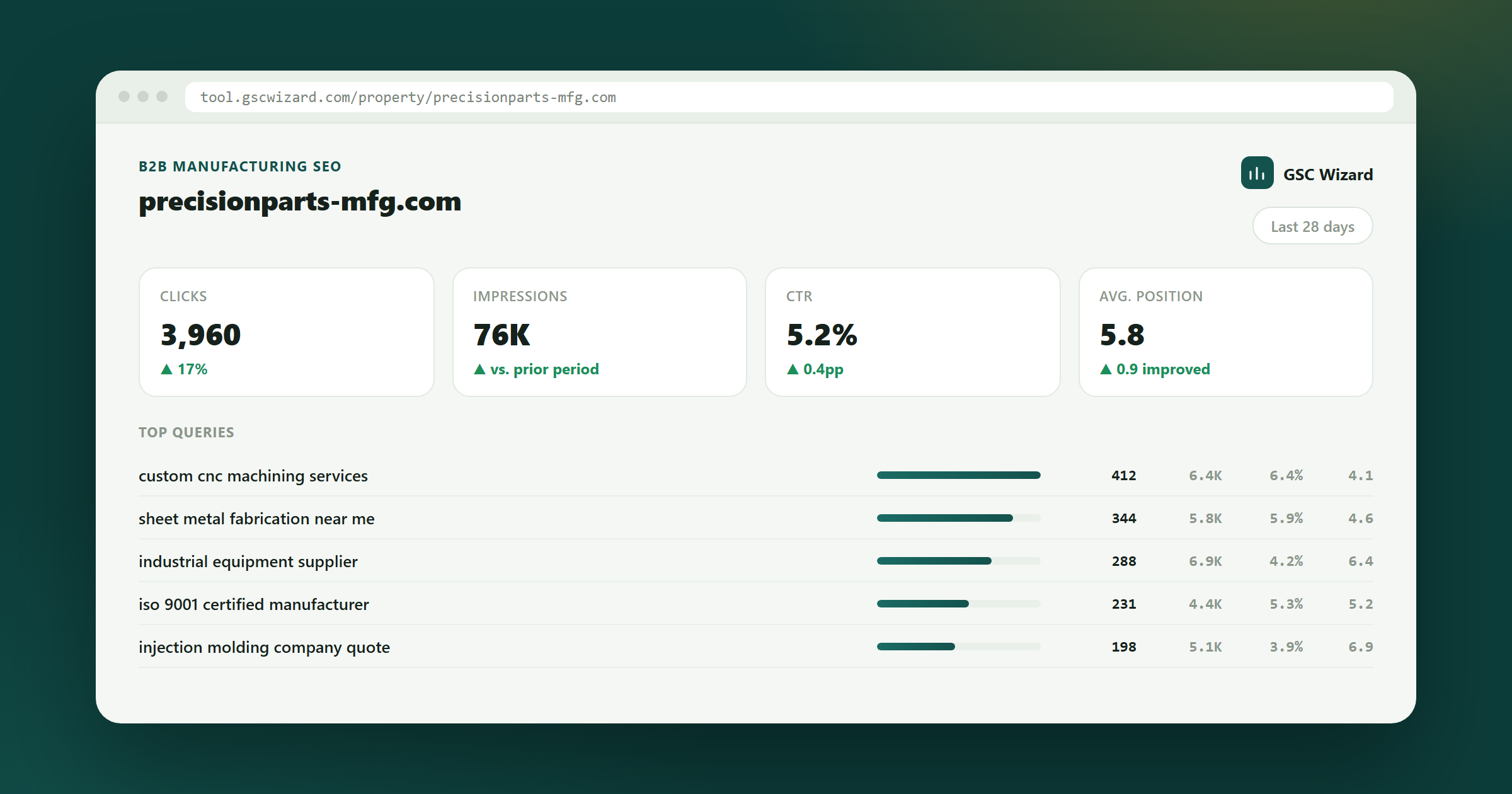Click the GSC Wizard brand name

point(1328,175)
